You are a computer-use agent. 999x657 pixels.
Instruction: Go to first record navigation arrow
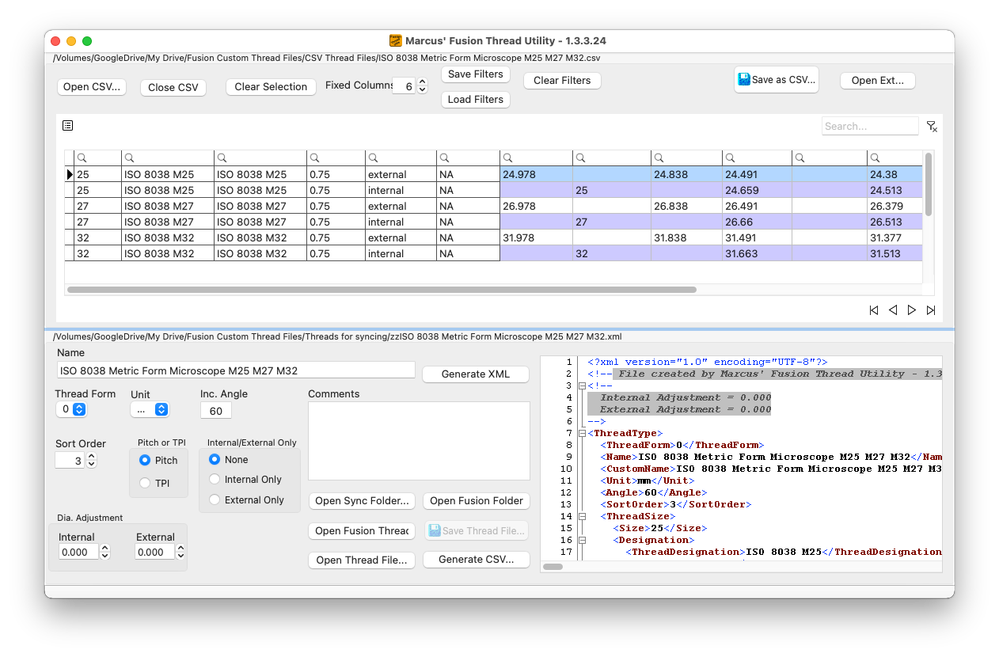pos(873,310)
